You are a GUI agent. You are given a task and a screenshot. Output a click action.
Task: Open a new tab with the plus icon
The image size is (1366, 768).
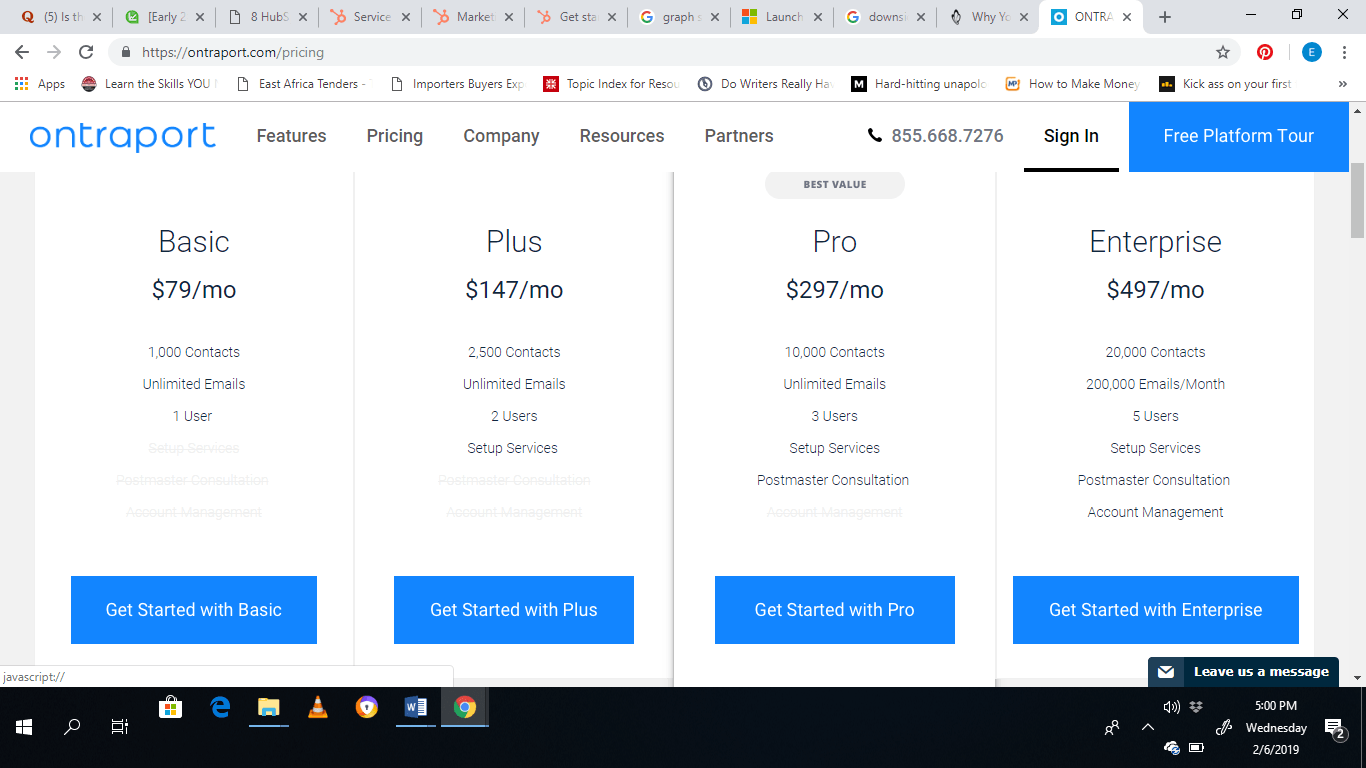[1165, 17]
